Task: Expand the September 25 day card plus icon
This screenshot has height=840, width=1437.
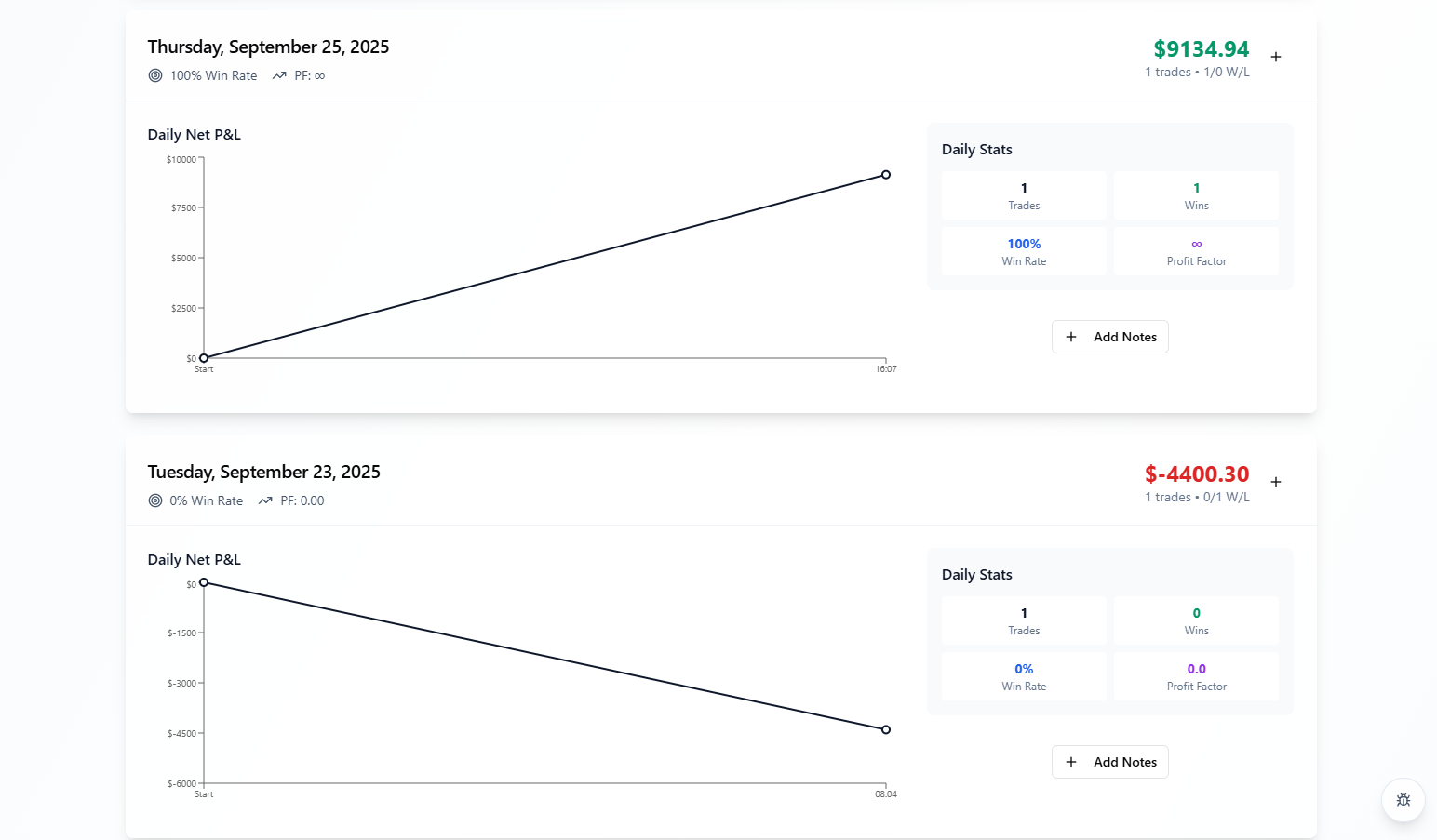Action: 1276,57
